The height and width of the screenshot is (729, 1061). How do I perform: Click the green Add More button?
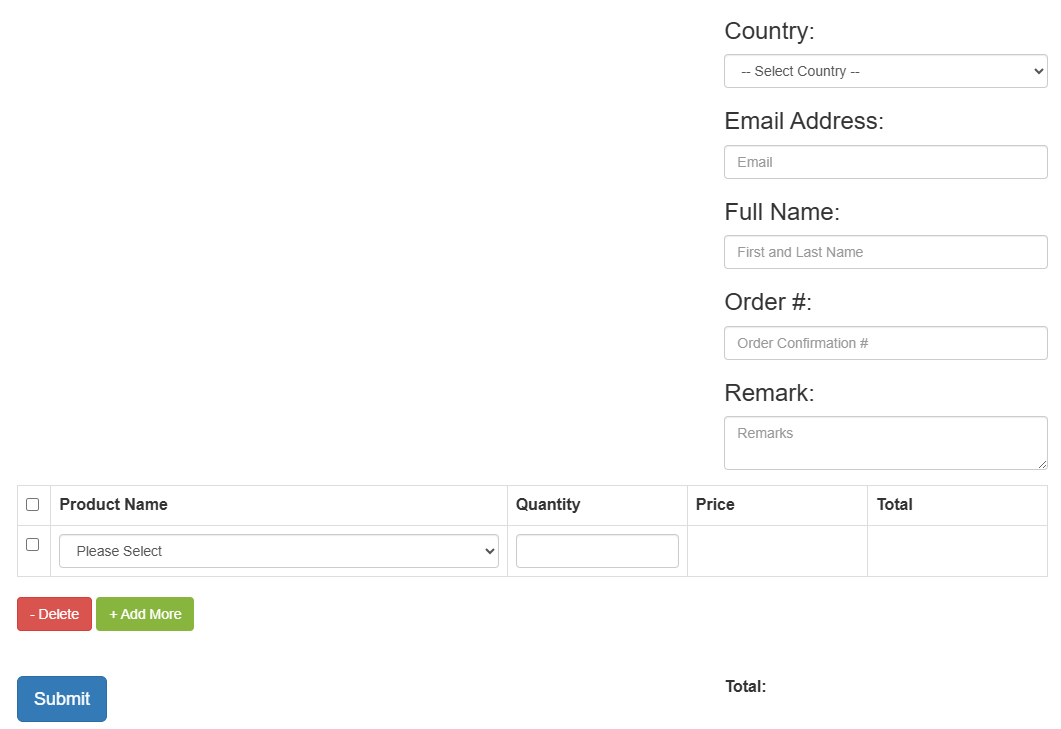[x=145, y=614]
